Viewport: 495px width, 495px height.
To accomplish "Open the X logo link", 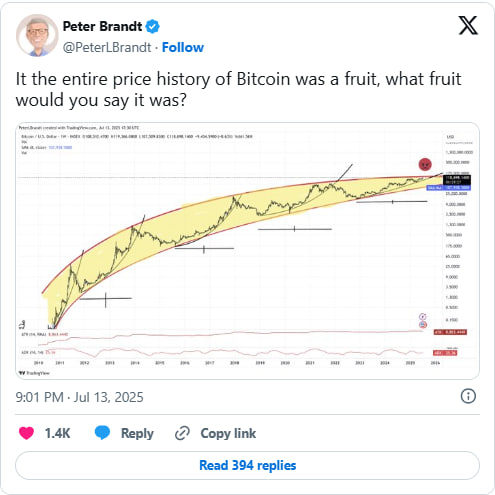I will click(x=468, y=25).
